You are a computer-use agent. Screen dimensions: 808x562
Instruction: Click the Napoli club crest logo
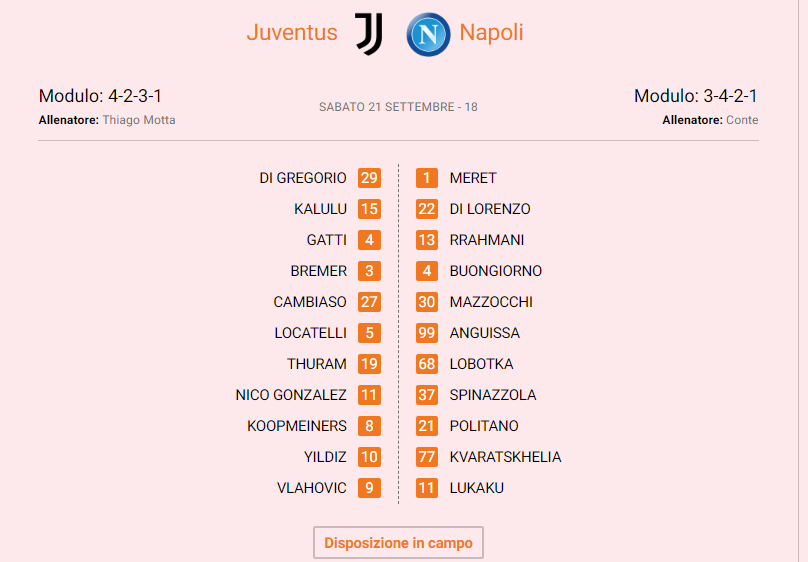click(x=428, y=33)
